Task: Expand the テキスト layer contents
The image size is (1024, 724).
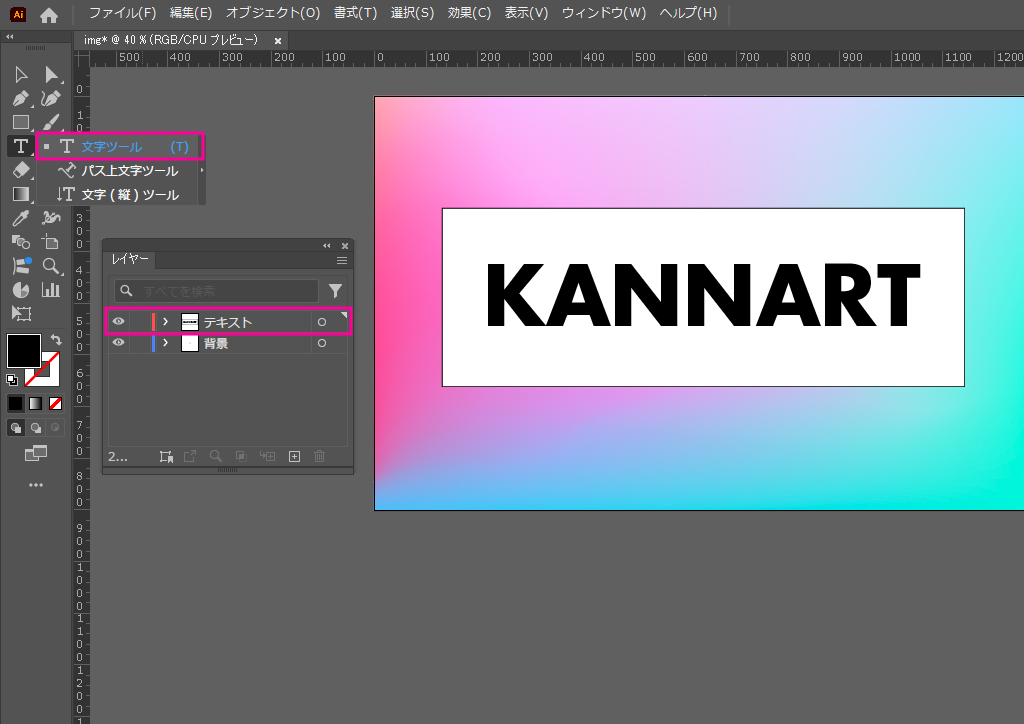Action: (x=165, y=322)
